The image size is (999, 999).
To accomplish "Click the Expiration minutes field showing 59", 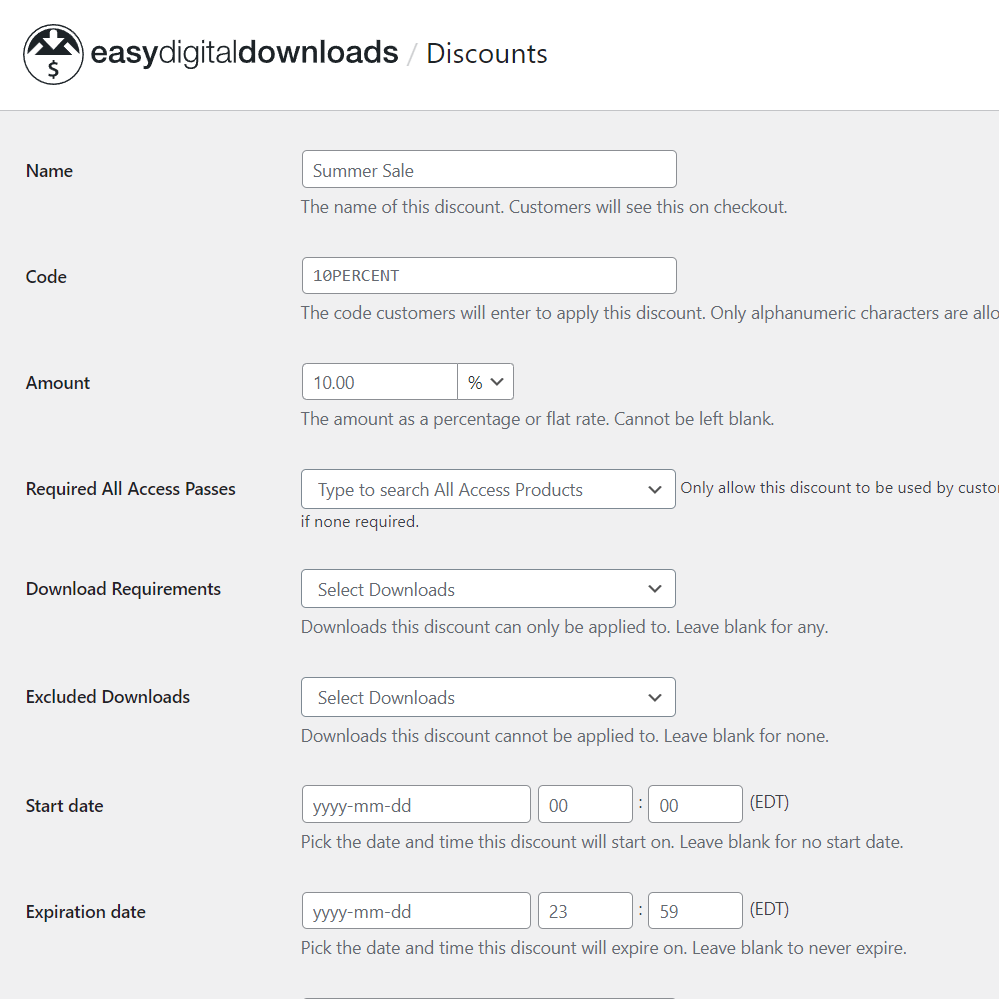I will pos(694,910).
